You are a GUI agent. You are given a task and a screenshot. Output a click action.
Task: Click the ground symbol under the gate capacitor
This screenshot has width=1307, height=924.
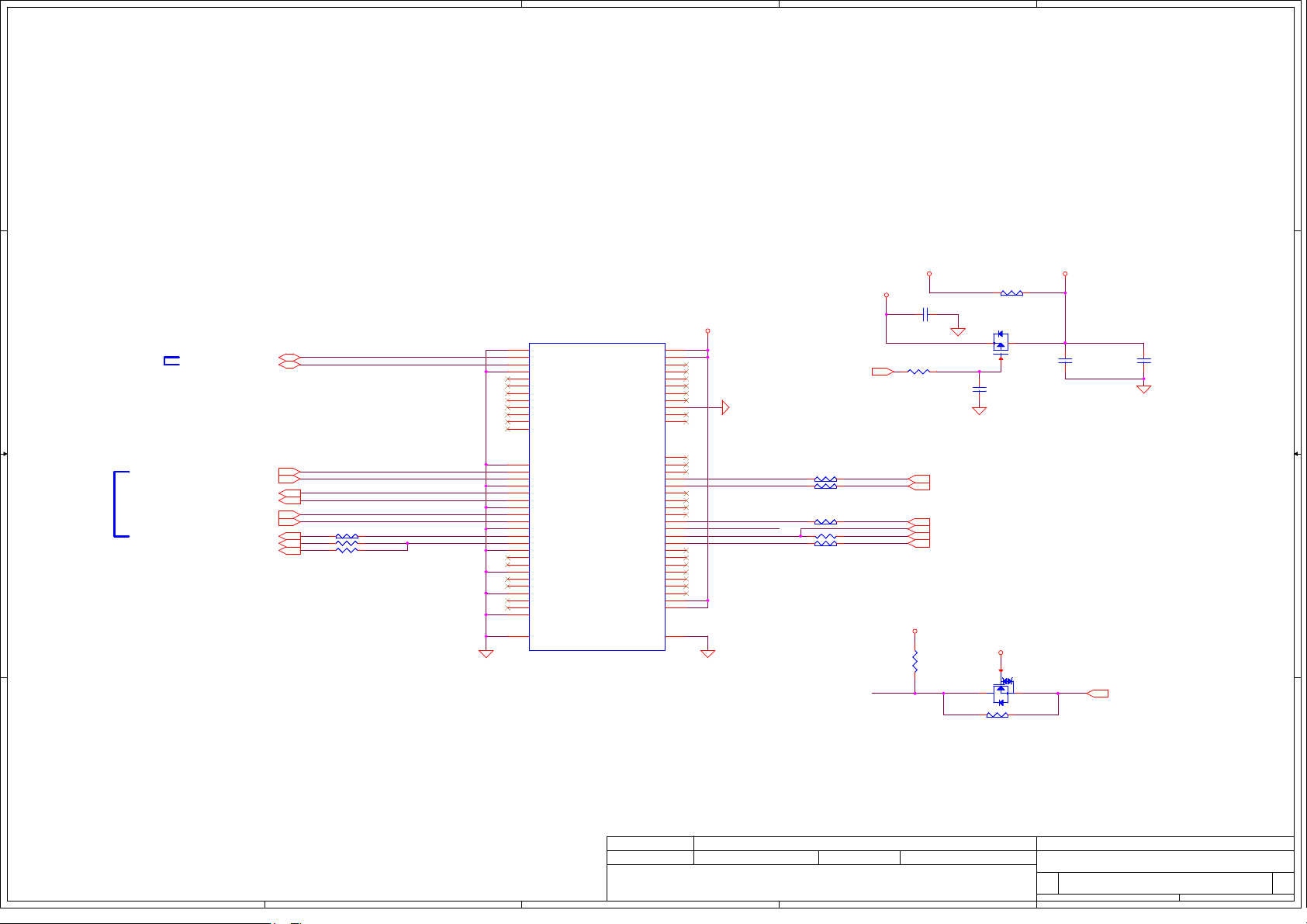point(979,411)
